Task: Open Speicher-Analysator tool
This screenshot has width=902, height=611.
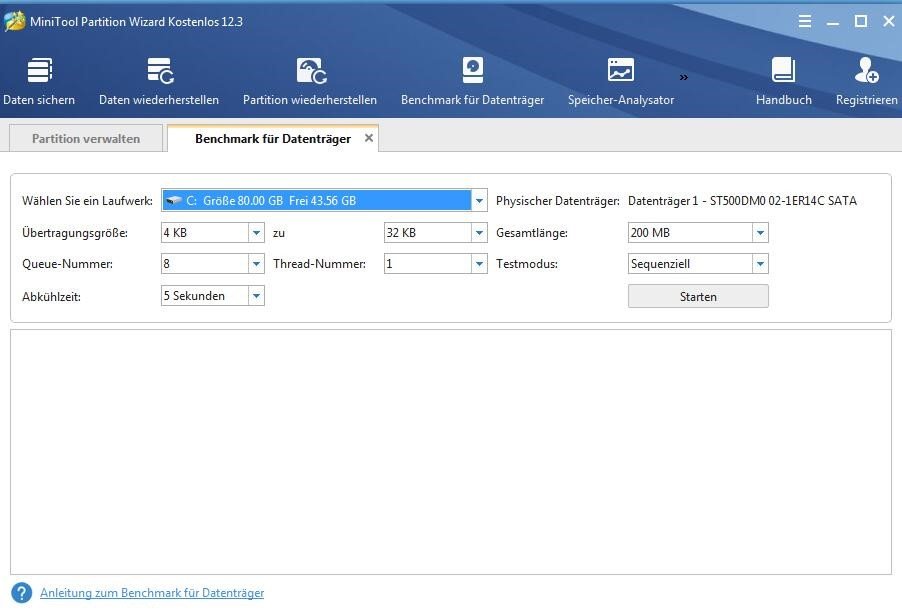Action: [621, 82]
